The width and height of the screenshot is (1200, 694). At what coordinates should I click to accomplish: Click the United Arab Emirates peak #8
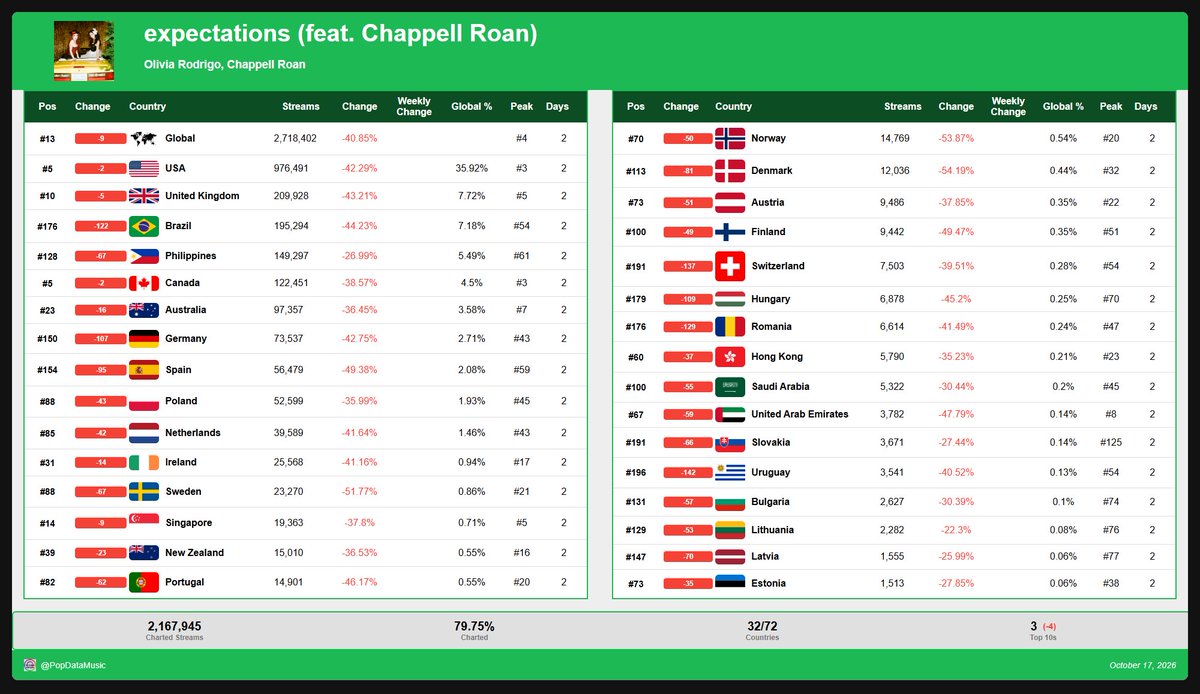point(1111,414)
